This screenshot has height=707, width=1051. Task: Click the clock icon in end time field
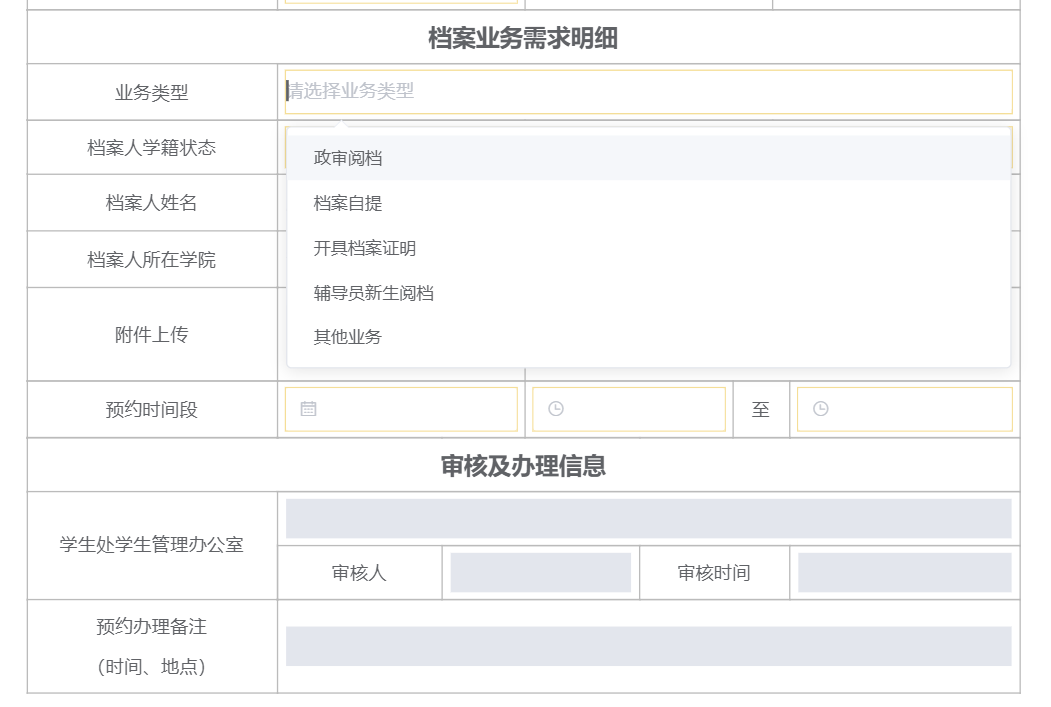tap(821, 409)
